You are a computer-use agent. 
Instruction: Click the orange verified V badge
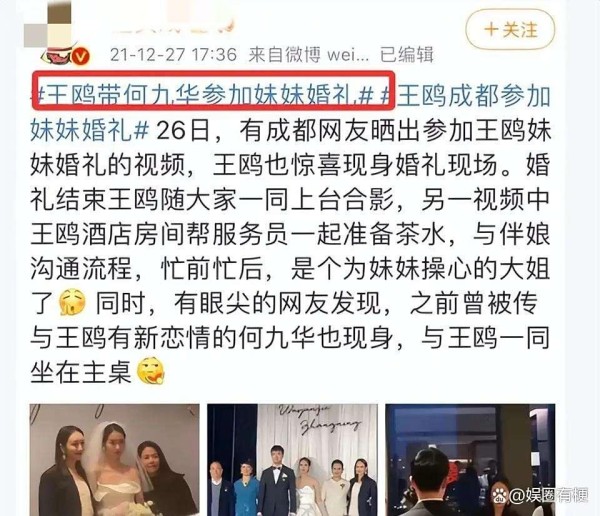[x=81, y=57]
